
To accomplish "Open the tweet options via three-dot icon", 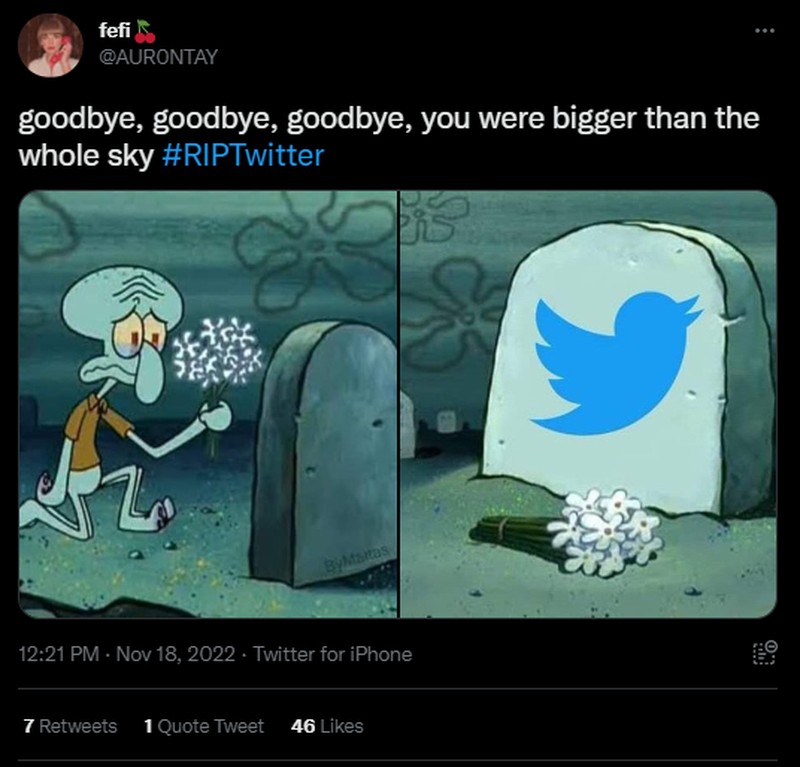I will point(762,30).
